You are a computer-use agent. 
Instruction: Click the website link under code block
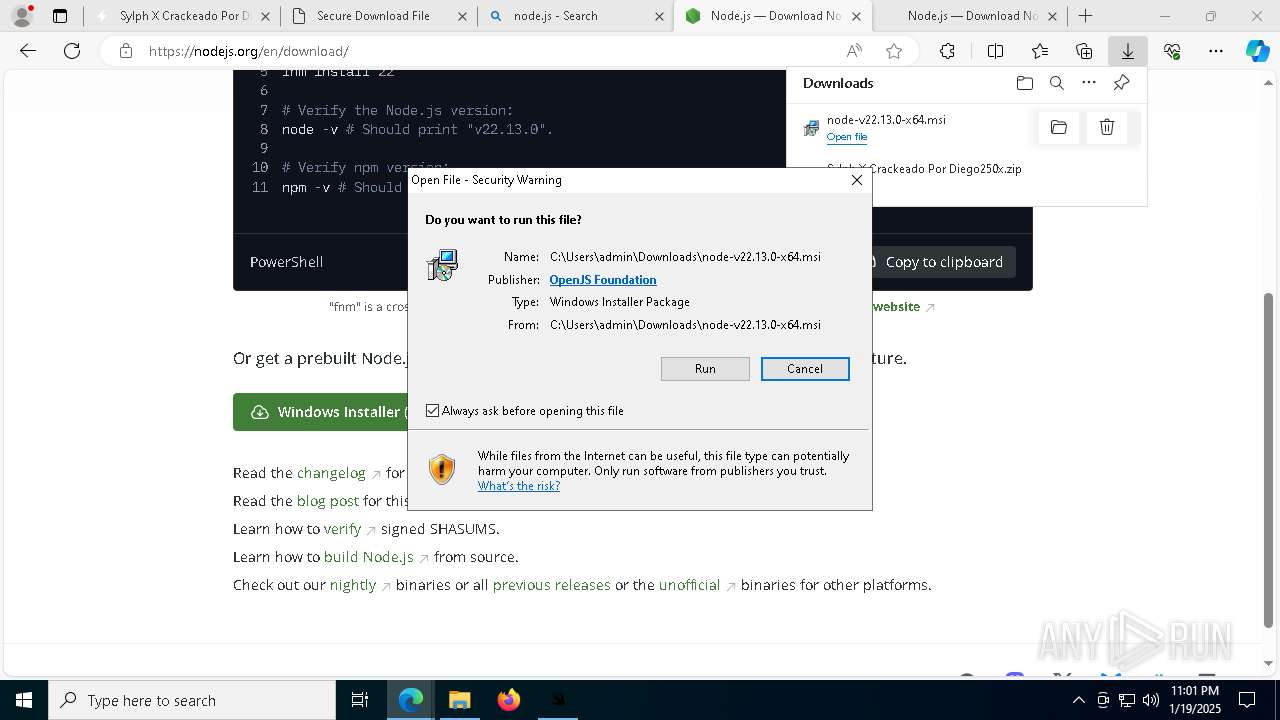point(896,307)
